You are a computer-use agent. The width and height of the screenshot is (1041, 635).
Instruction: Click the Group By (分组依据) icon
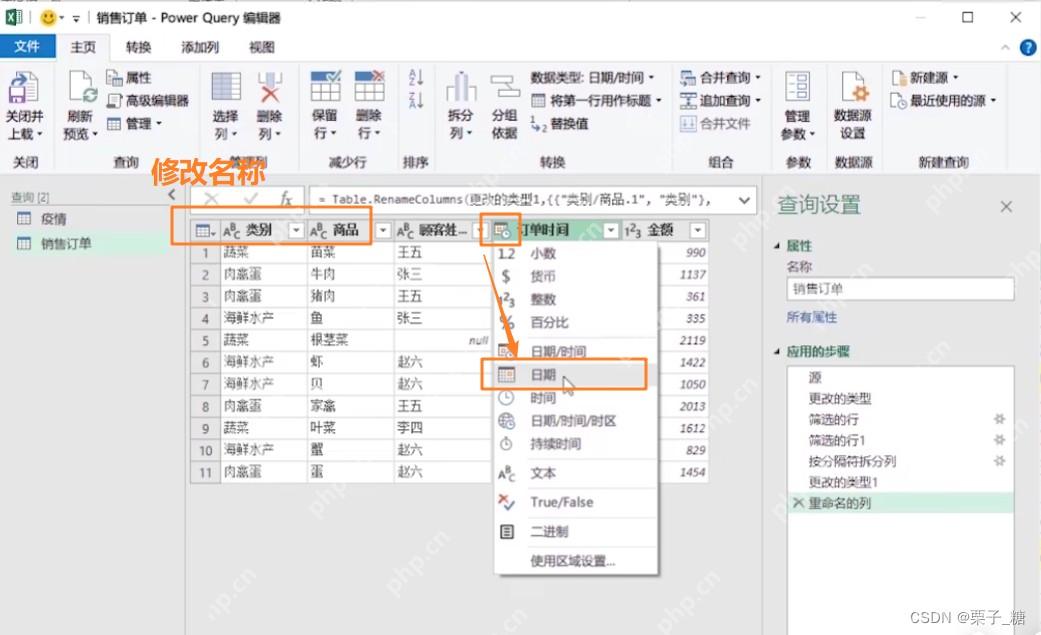505,87
